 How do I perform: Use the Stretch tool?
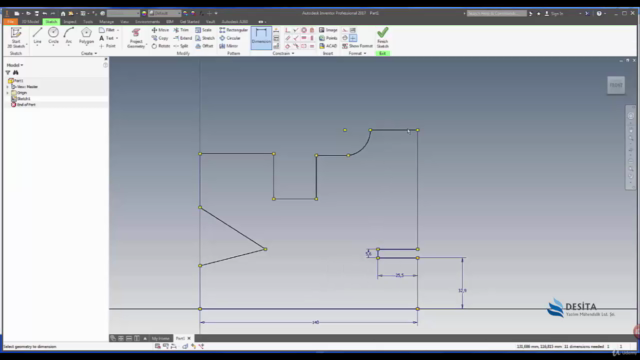pos(205,38)
